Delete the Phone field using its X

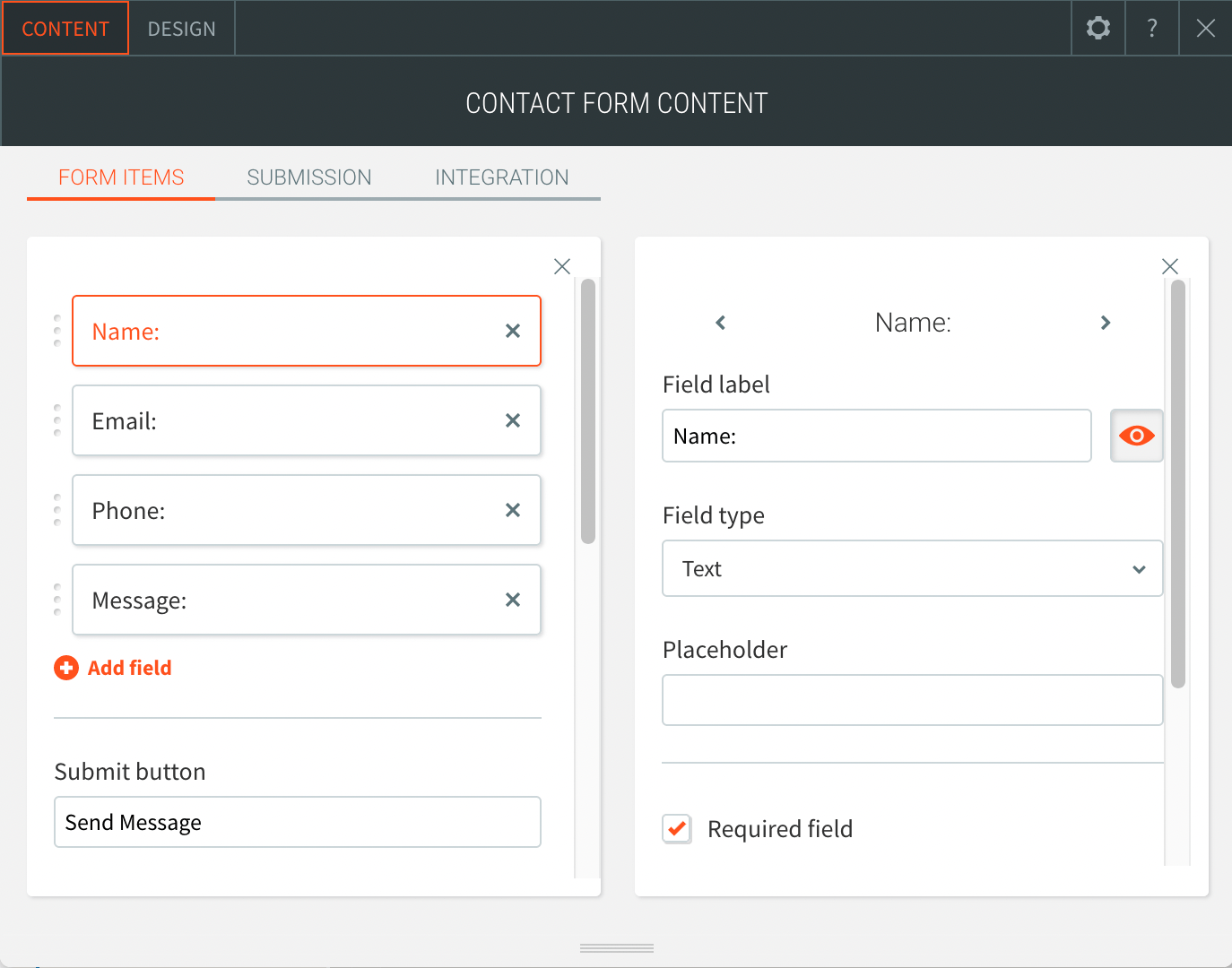[513, 510]
